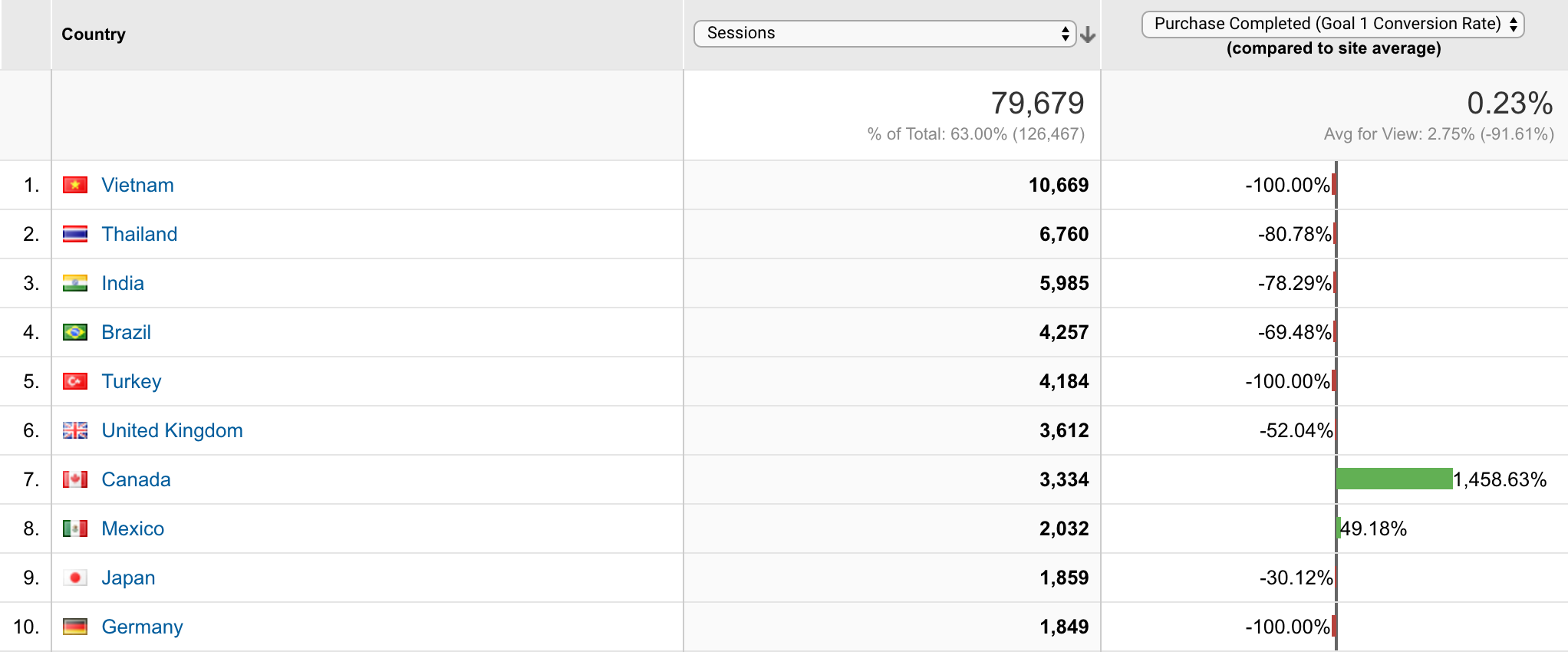Click Canada's green comparison bar

pyautogui.click(x=1395, y=479)
